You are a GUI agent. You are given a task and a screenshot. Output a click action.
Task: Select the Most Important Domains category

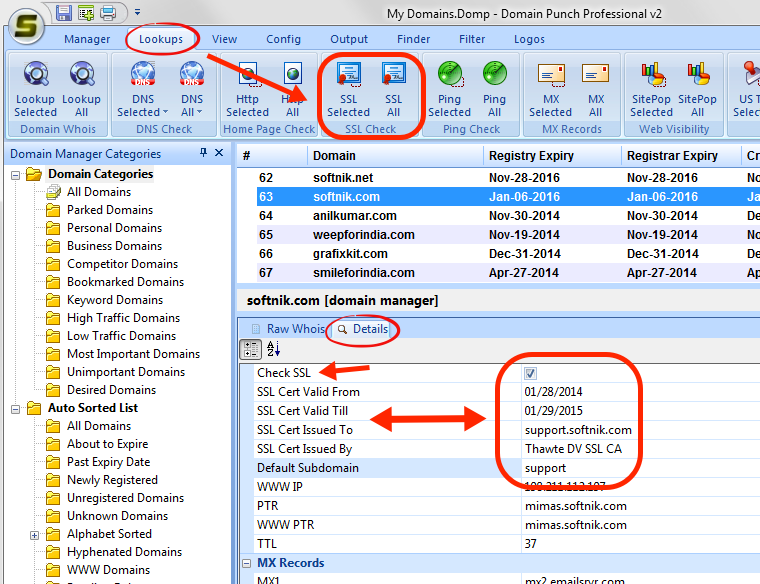[133, 354]
